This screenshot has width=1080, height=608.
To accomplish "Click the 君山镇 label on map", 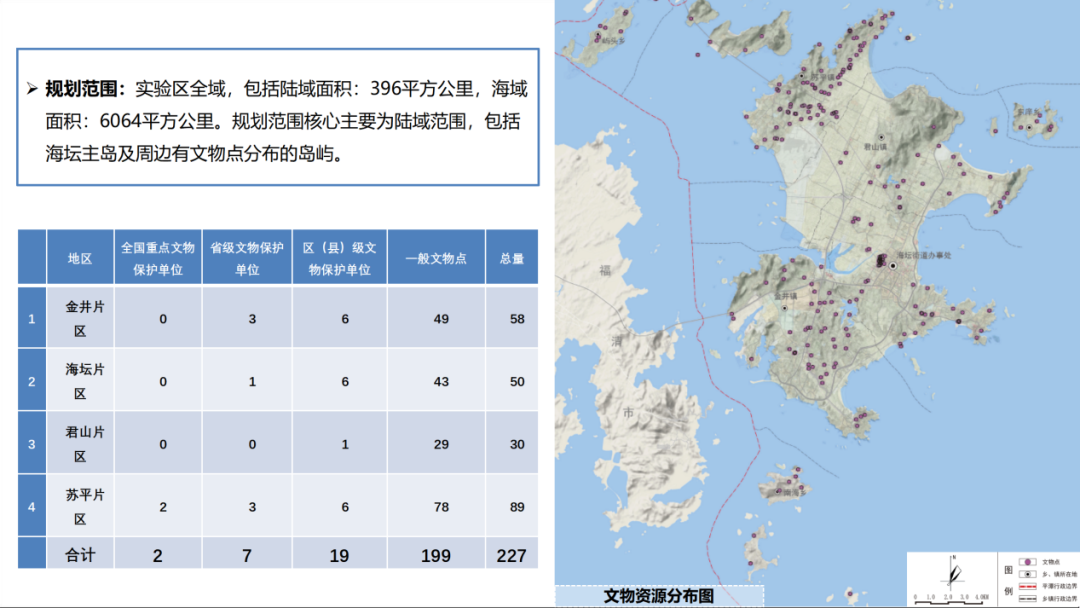I will (875, 147).
